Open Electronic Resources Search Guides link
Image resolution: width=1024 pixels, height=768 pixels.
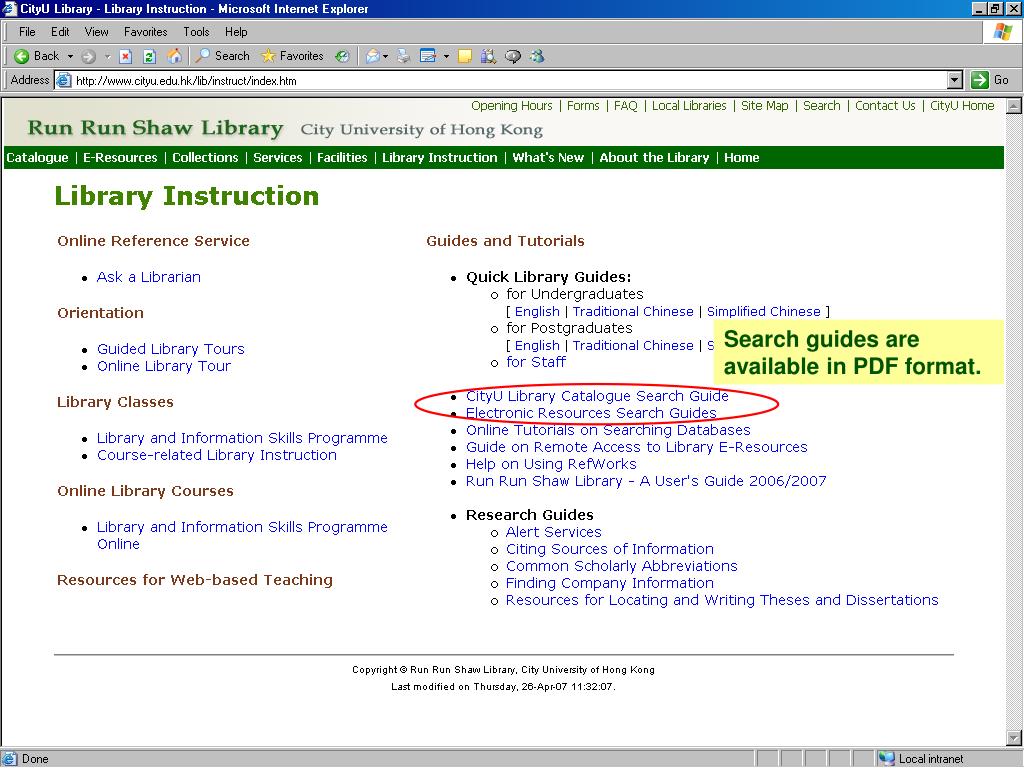(591, 413)
